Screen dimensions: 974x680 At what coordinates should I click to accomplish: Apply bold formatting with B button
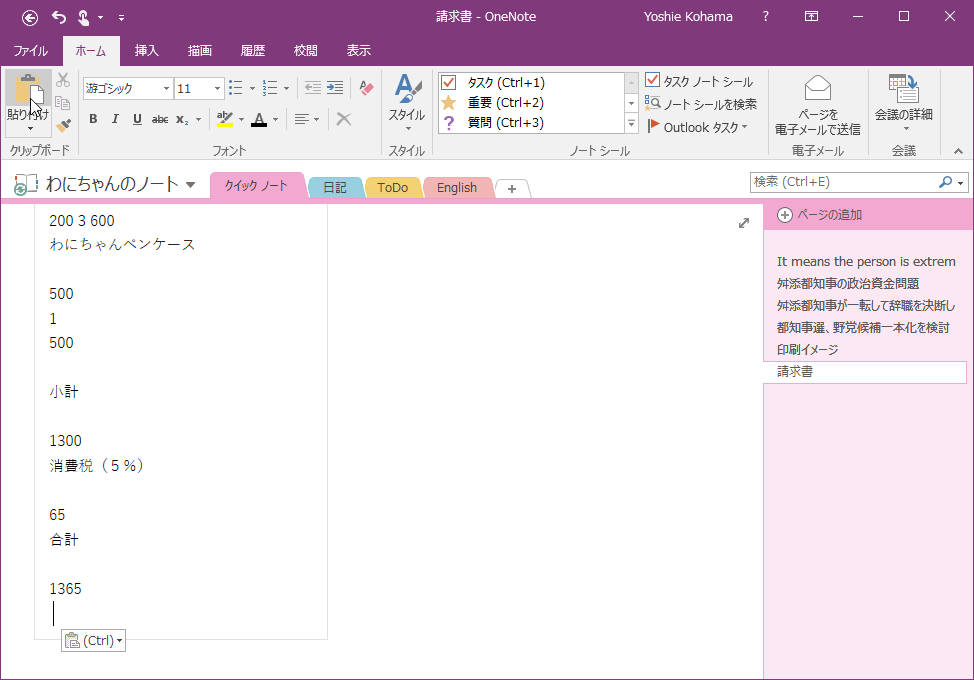[x=93, y=119]
